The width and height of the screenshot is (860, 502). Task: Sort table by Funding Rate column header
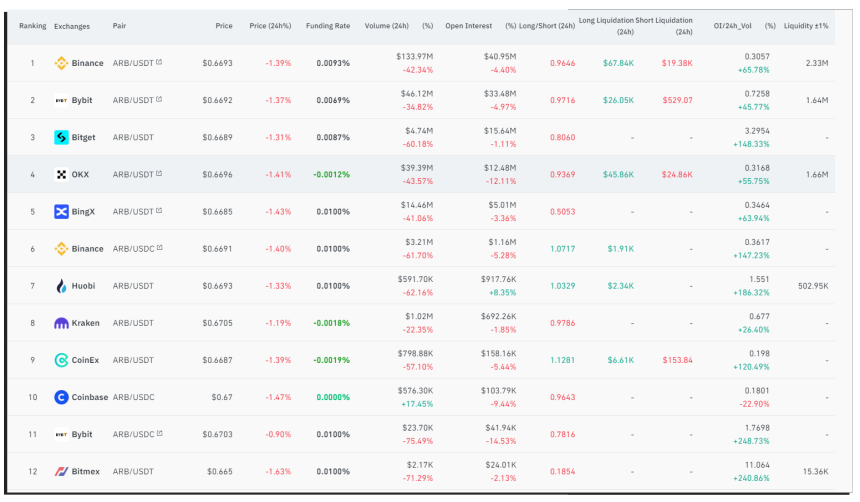coord(328,25)
